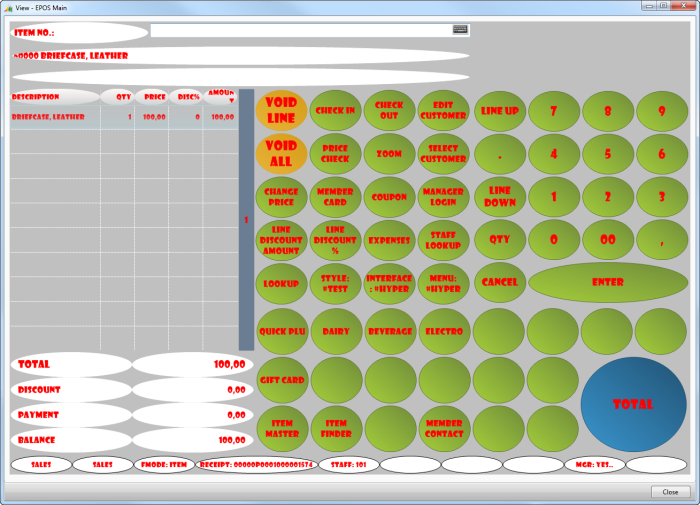Open the Item Finder
The image size is (700, 505).
pos(335,428)
